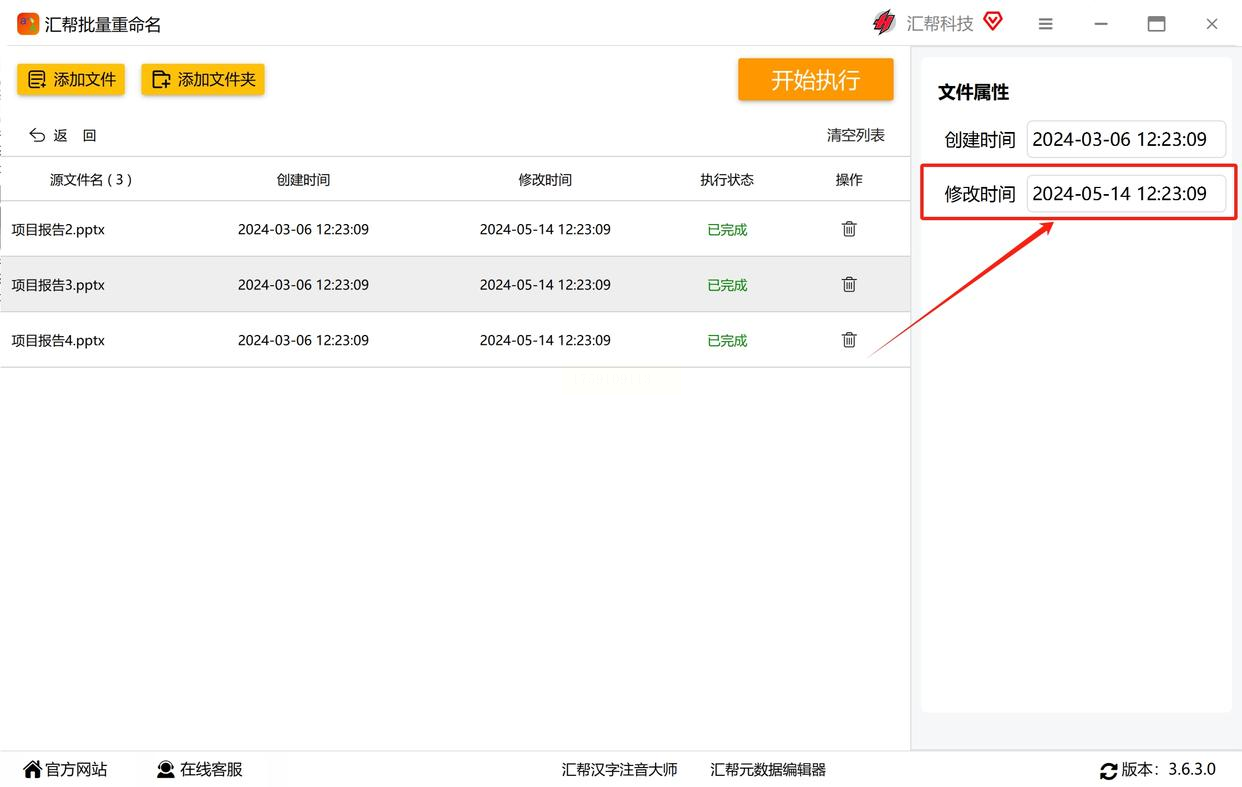Delete the 项目报告2.pptx row via trash icon
Image resolution: width=1242 pixels, height=787 pixels.
point(849,229)
